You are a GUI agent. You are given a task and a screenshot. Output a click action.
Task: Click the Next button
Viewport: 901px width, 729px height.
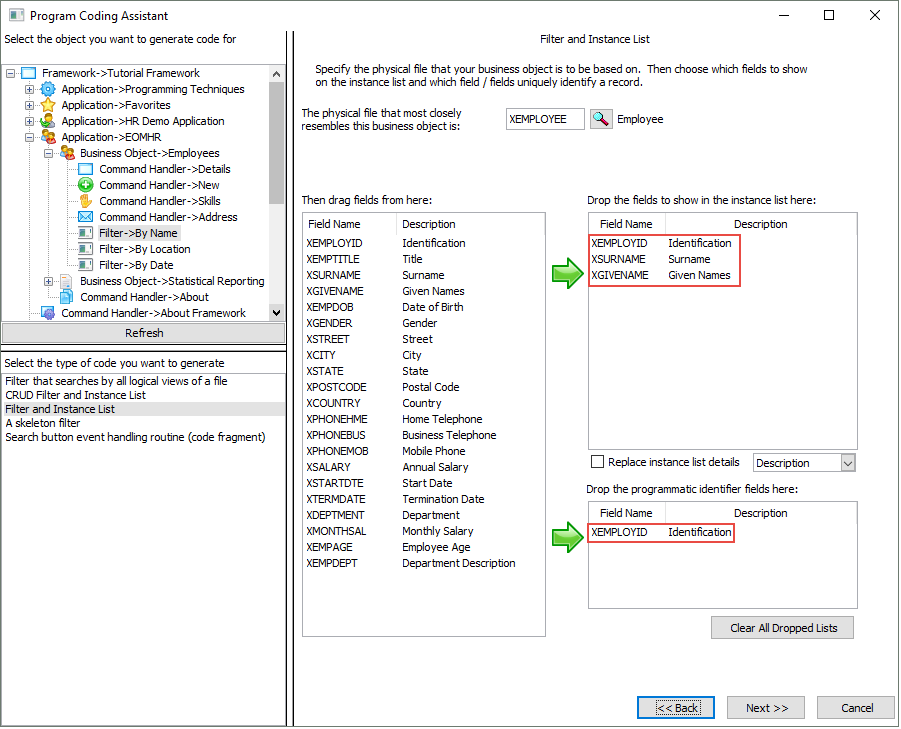767,708
